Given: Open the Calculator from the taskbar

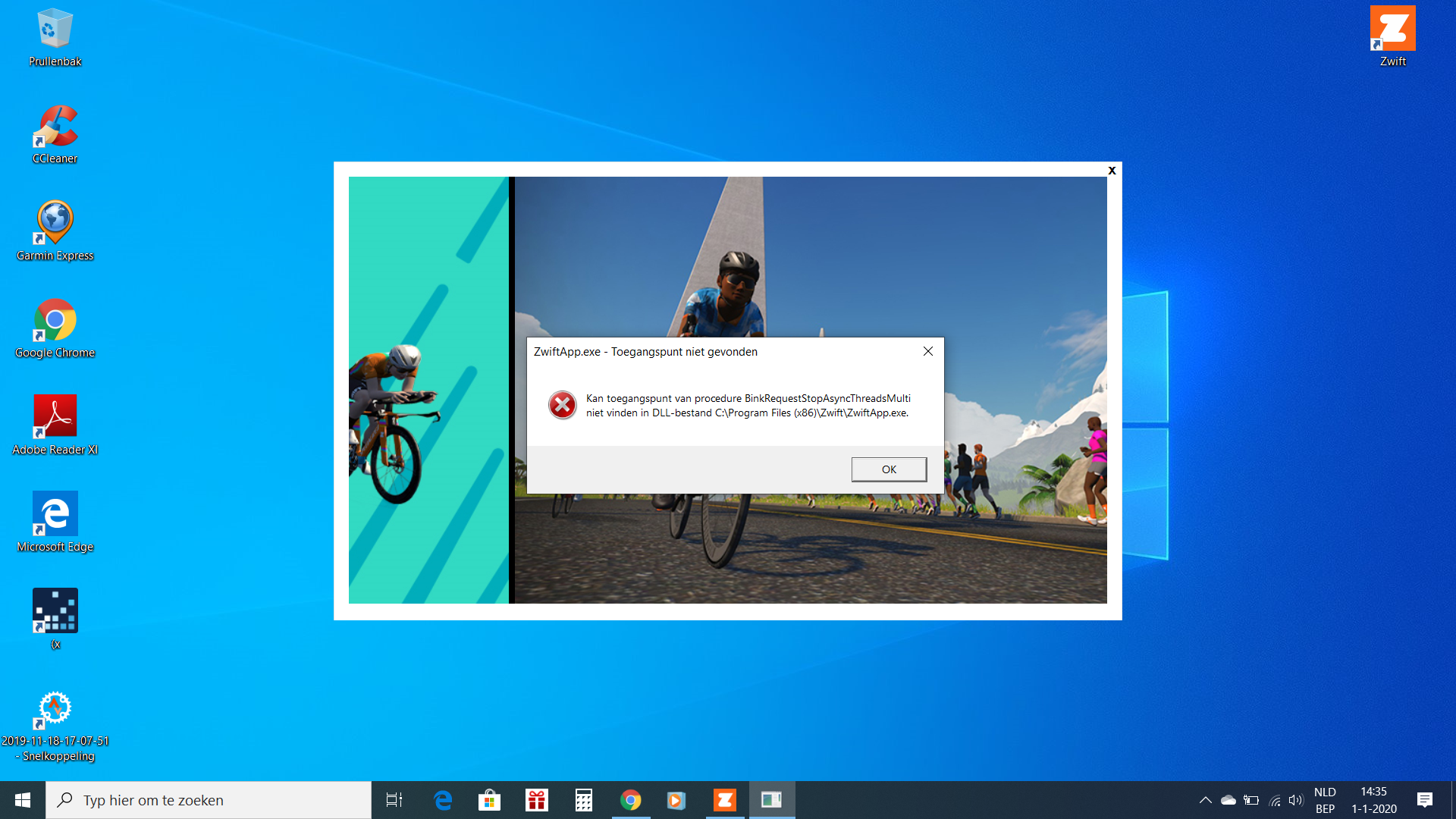Looking at the screenshot, I should point(583,800).
